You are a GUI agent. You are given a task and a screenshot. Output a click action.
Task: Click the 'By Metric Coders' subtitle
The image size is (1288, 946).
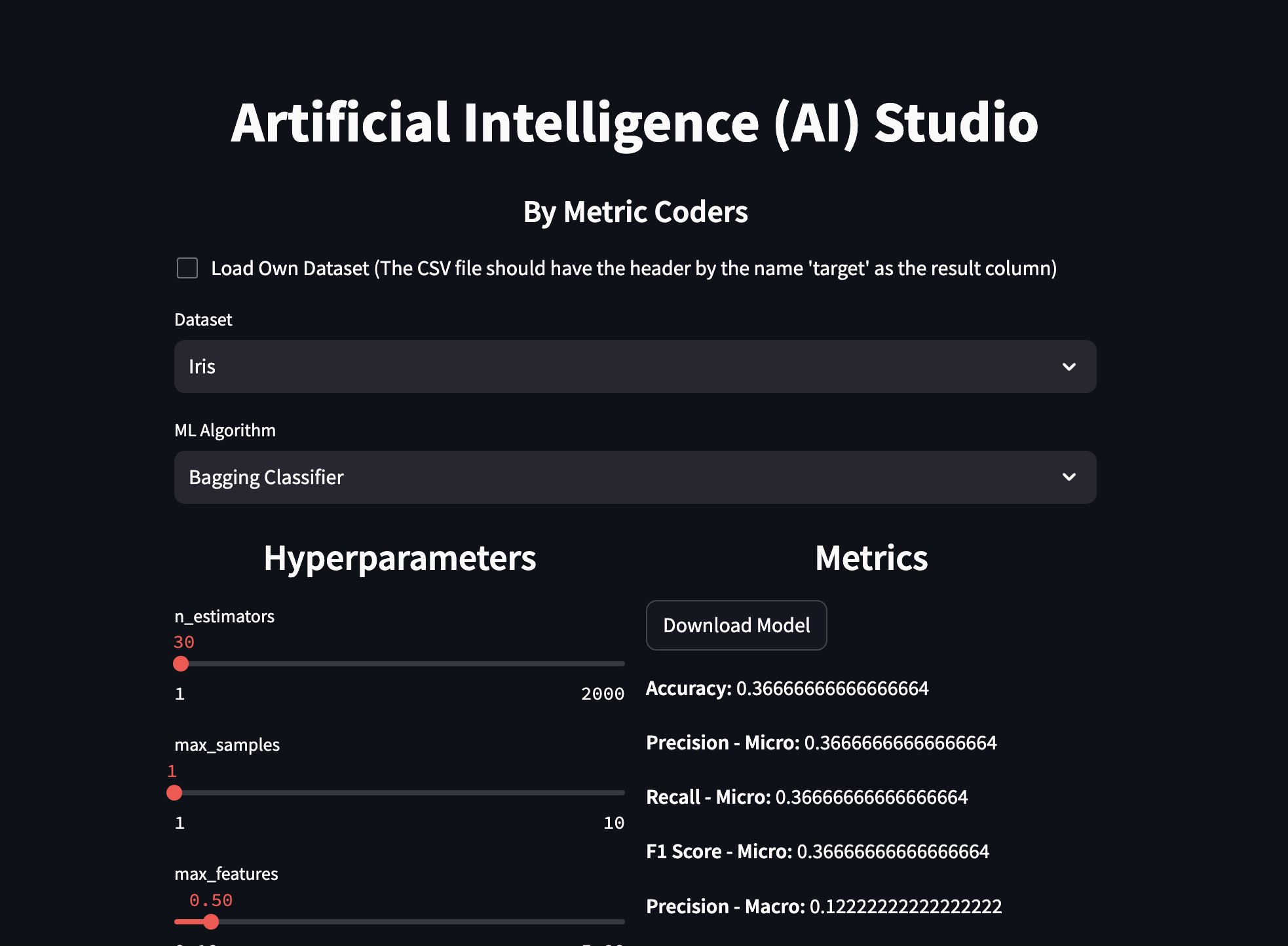click(x=635, y=212)
